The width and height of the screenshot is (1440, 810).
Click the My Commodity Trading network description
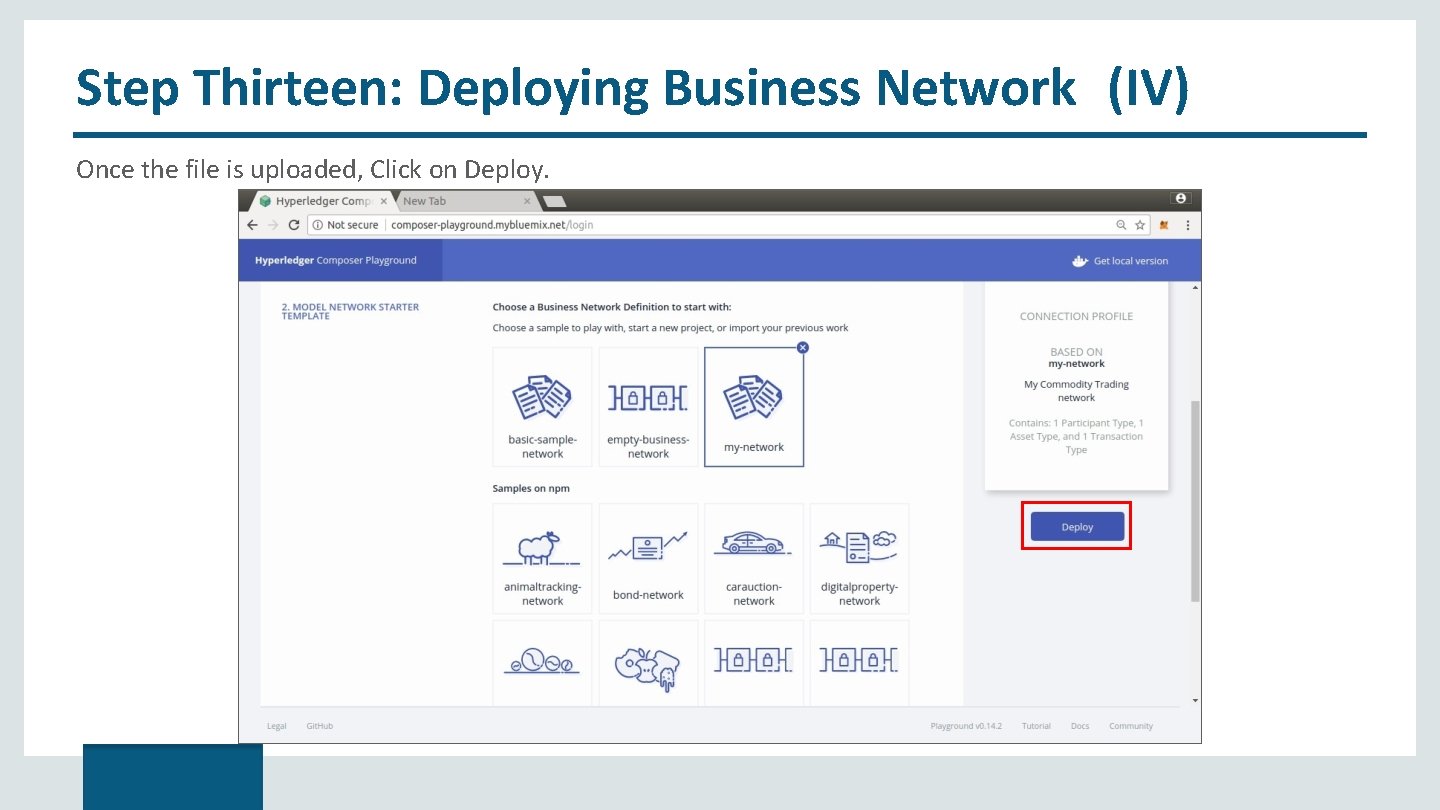pyautogui.click(x=1076, y=391)
